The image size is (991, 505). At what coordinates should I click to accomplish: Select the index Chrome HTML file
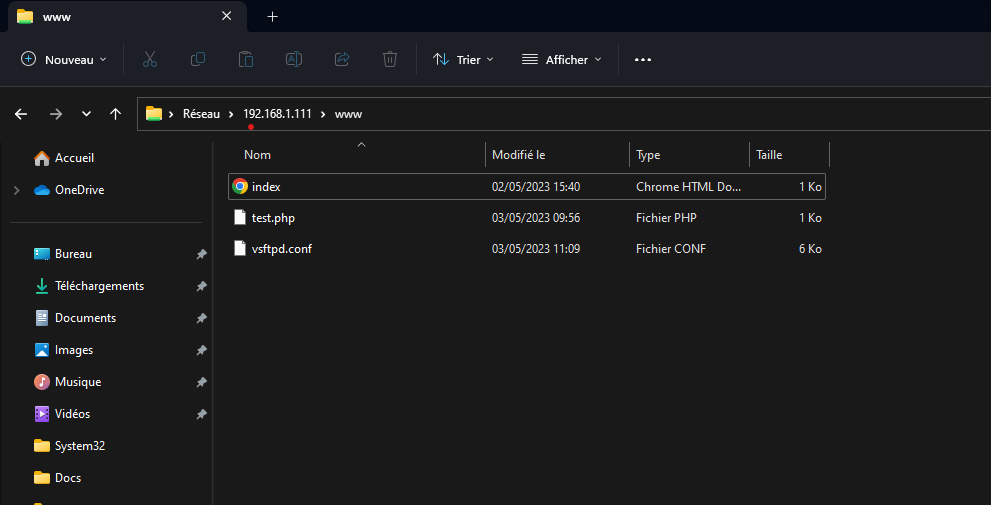(526, 186)
